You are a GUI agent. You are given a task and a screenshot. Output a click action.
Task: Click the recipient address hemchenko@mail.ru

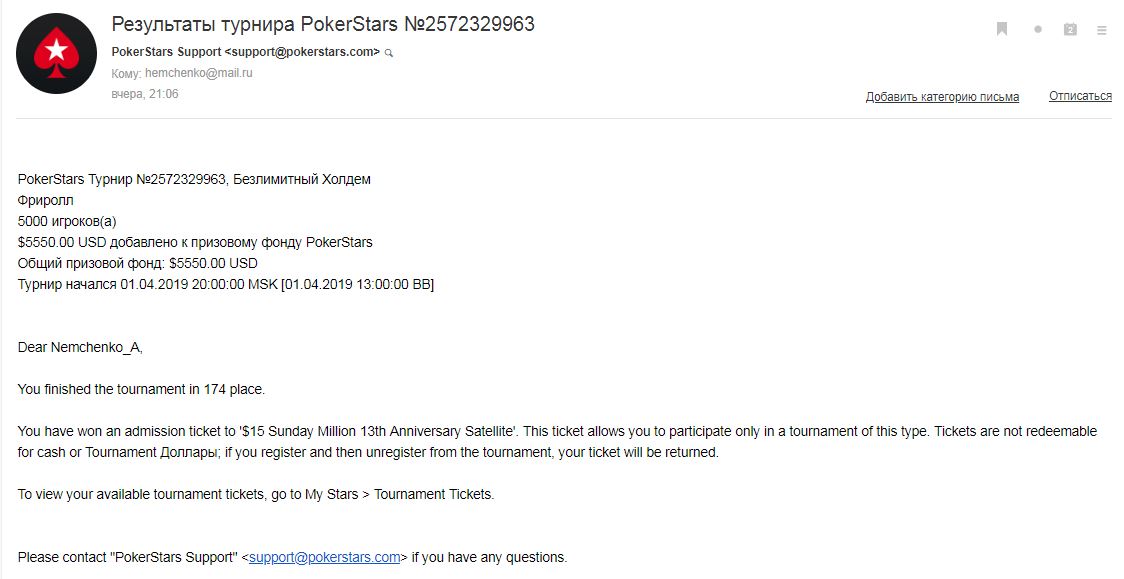(199, 72)
